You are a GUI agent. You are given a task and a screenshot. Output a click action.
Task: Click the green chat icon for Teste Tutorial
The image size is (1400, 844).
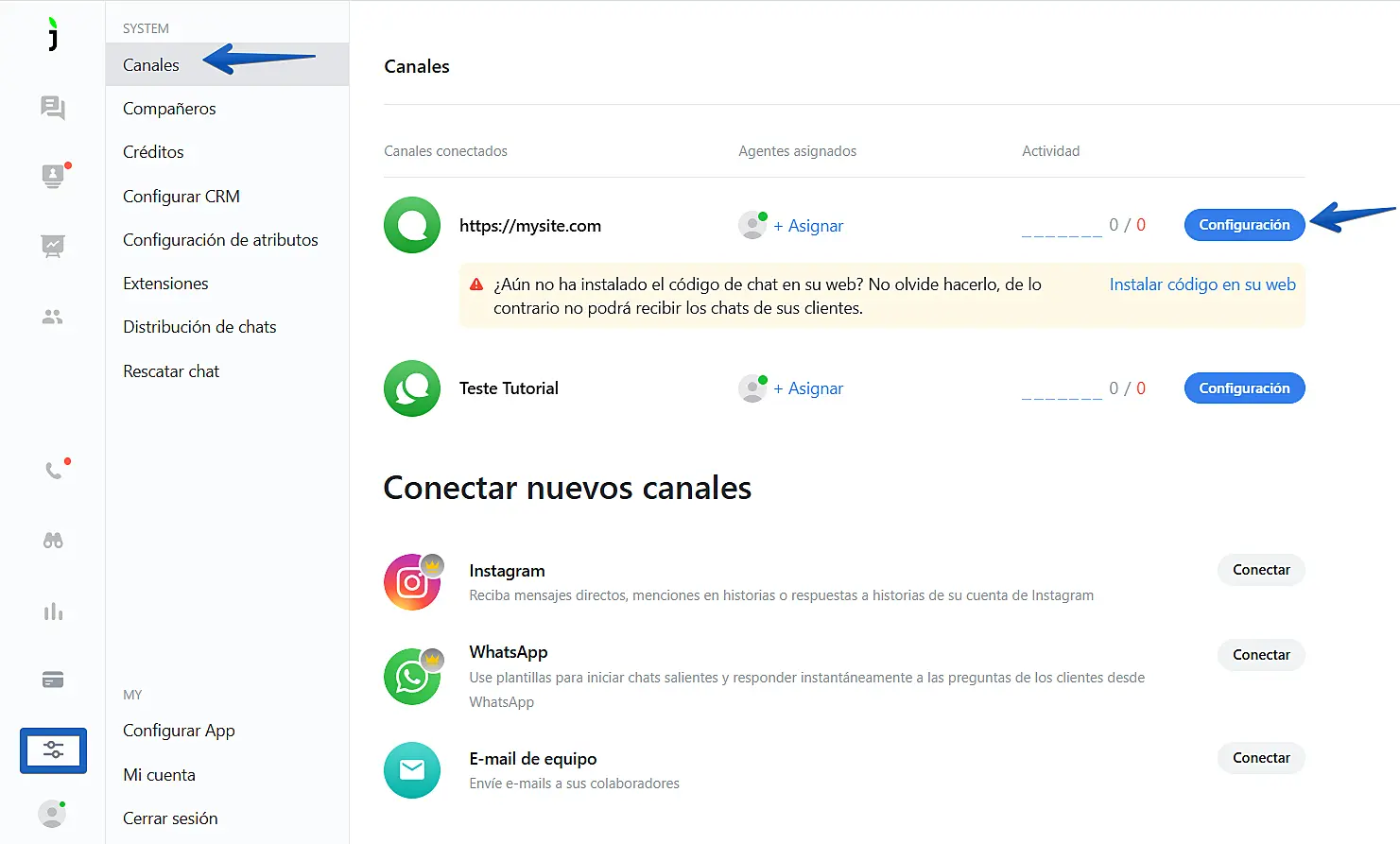412,388
